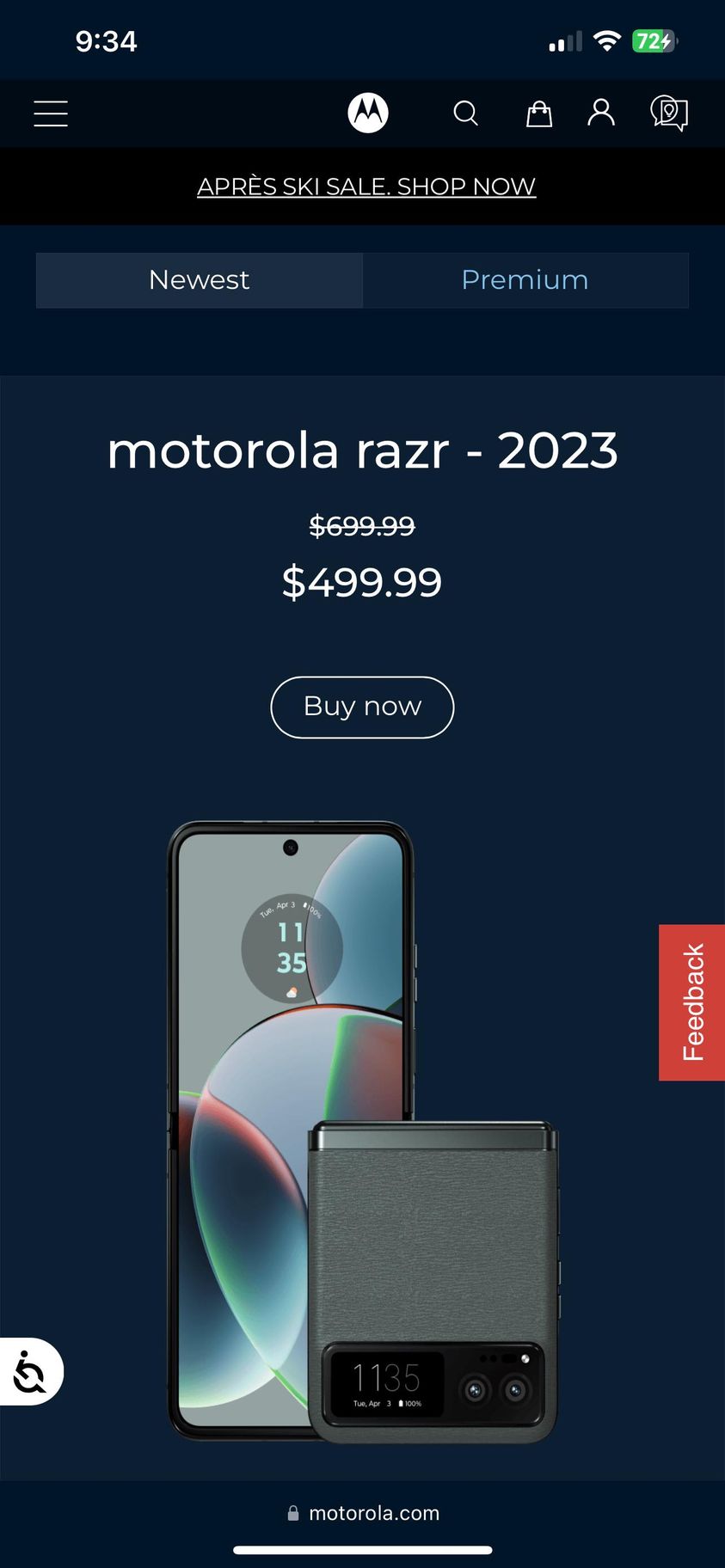Tap the folded razr phone image

[433, 1282]
